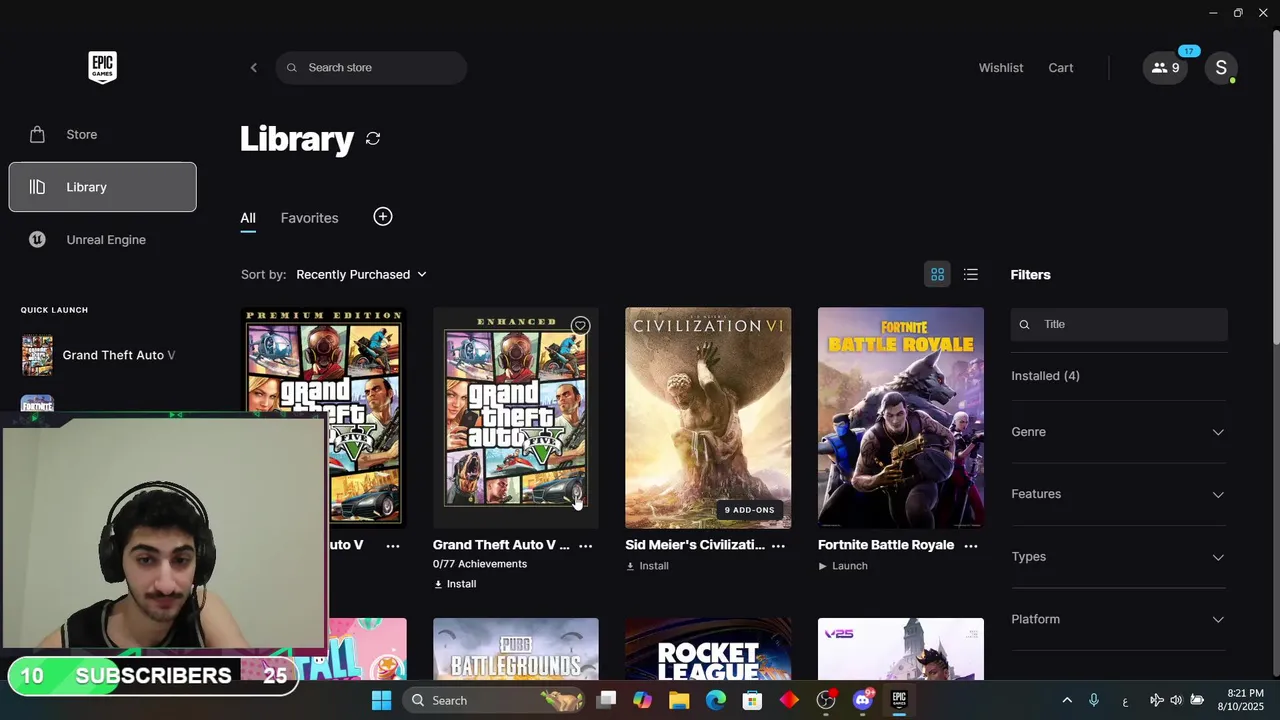
Task: Install Sid Meier's Civilization VI
Action: coord(647,566)
